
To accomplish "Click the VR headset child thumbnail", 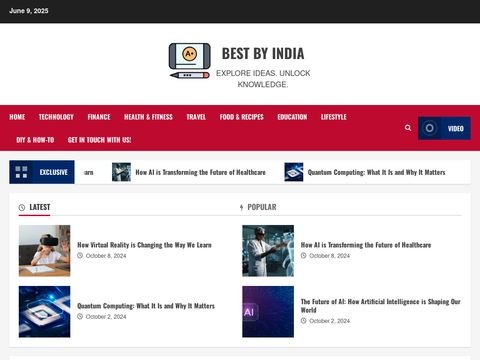I will click(x=45, y=251).
